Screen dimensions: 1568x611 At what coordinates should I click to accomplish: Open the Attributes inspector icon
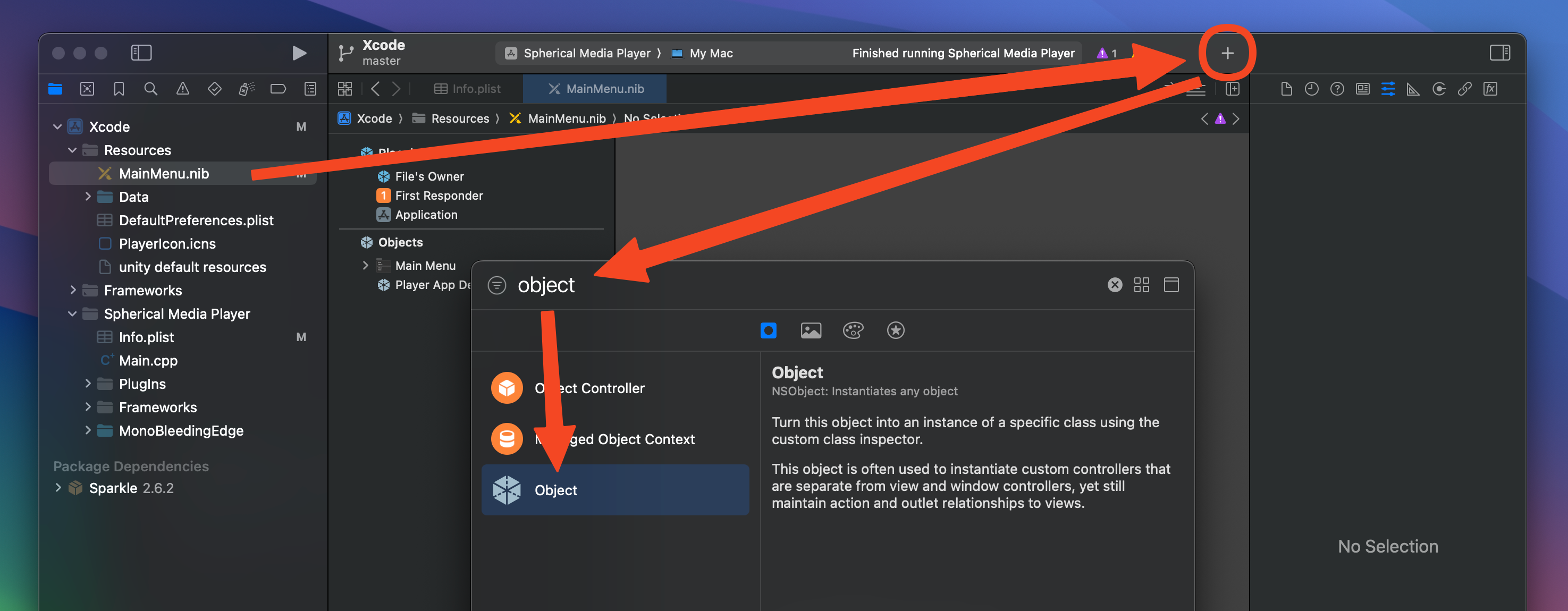click(x=1388, y=89)
